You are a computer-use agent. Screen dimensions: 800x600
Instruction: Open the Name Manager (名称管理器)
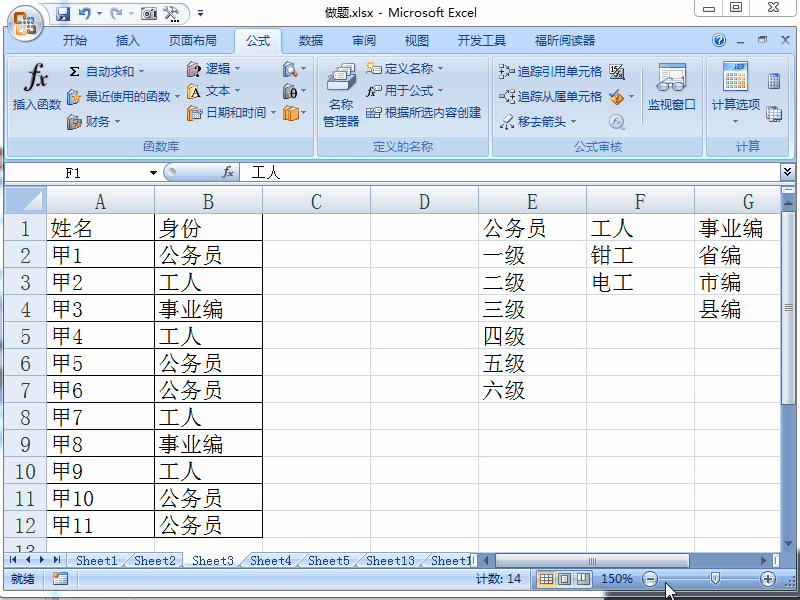point(341,94)
